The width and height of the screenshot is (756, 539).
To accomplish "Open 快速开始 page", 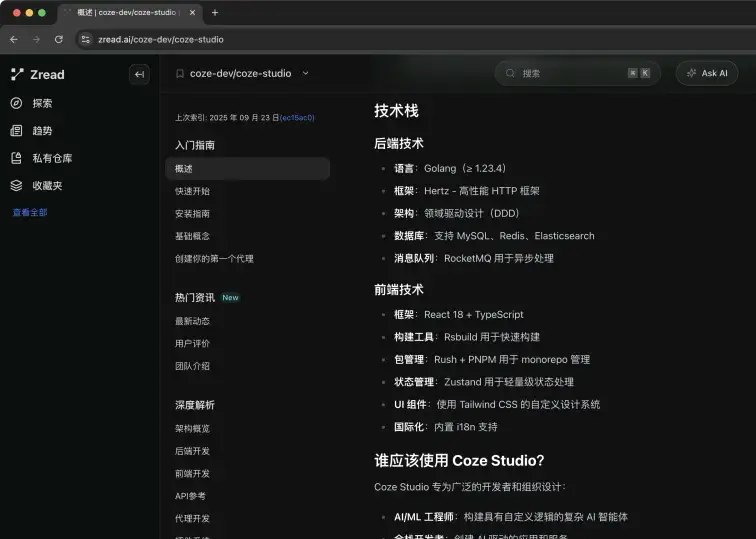I will point(192,191).
